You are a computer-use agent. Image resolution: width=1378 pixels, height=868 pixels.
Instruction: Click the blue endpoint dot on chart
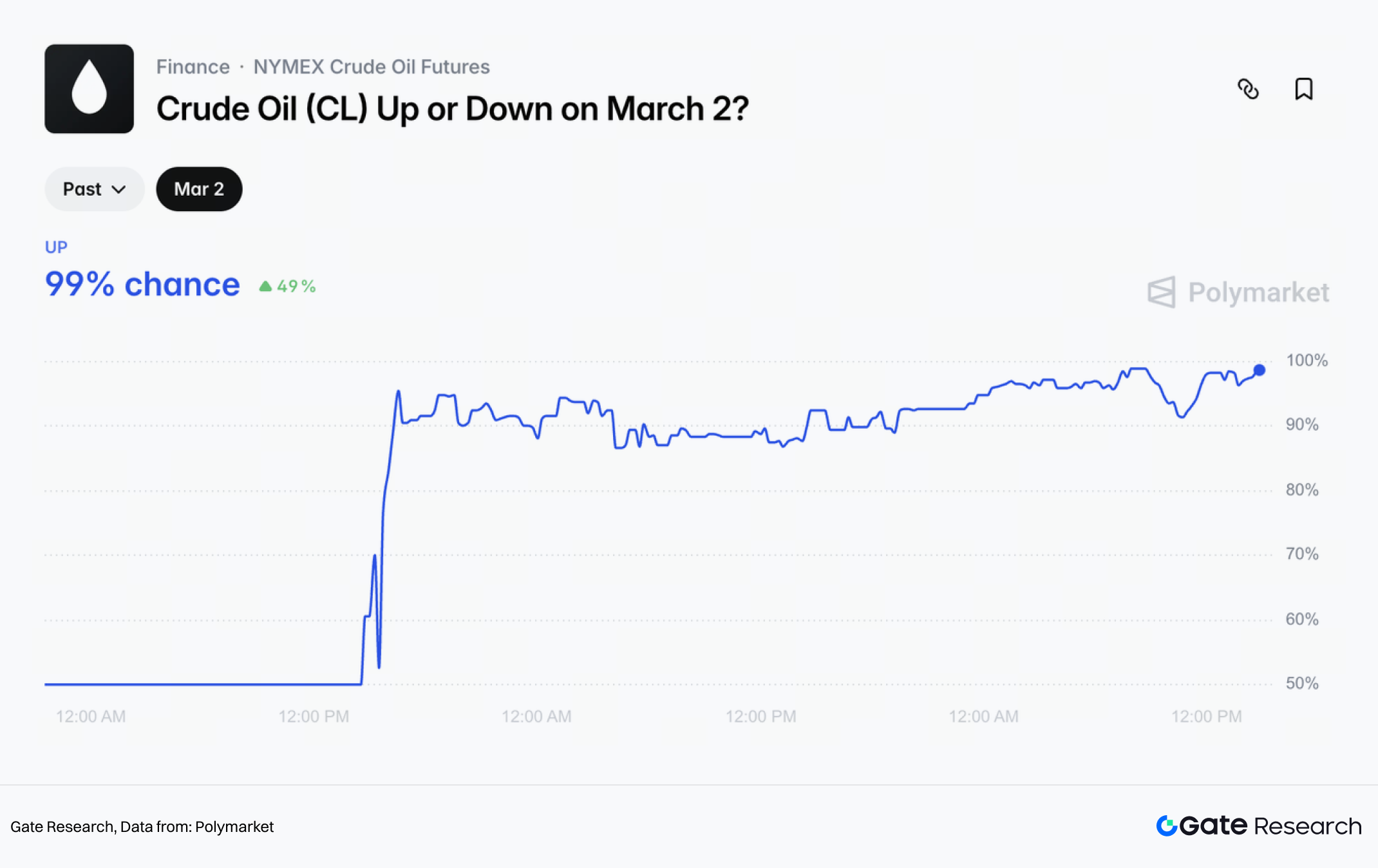coord(1260,370)
